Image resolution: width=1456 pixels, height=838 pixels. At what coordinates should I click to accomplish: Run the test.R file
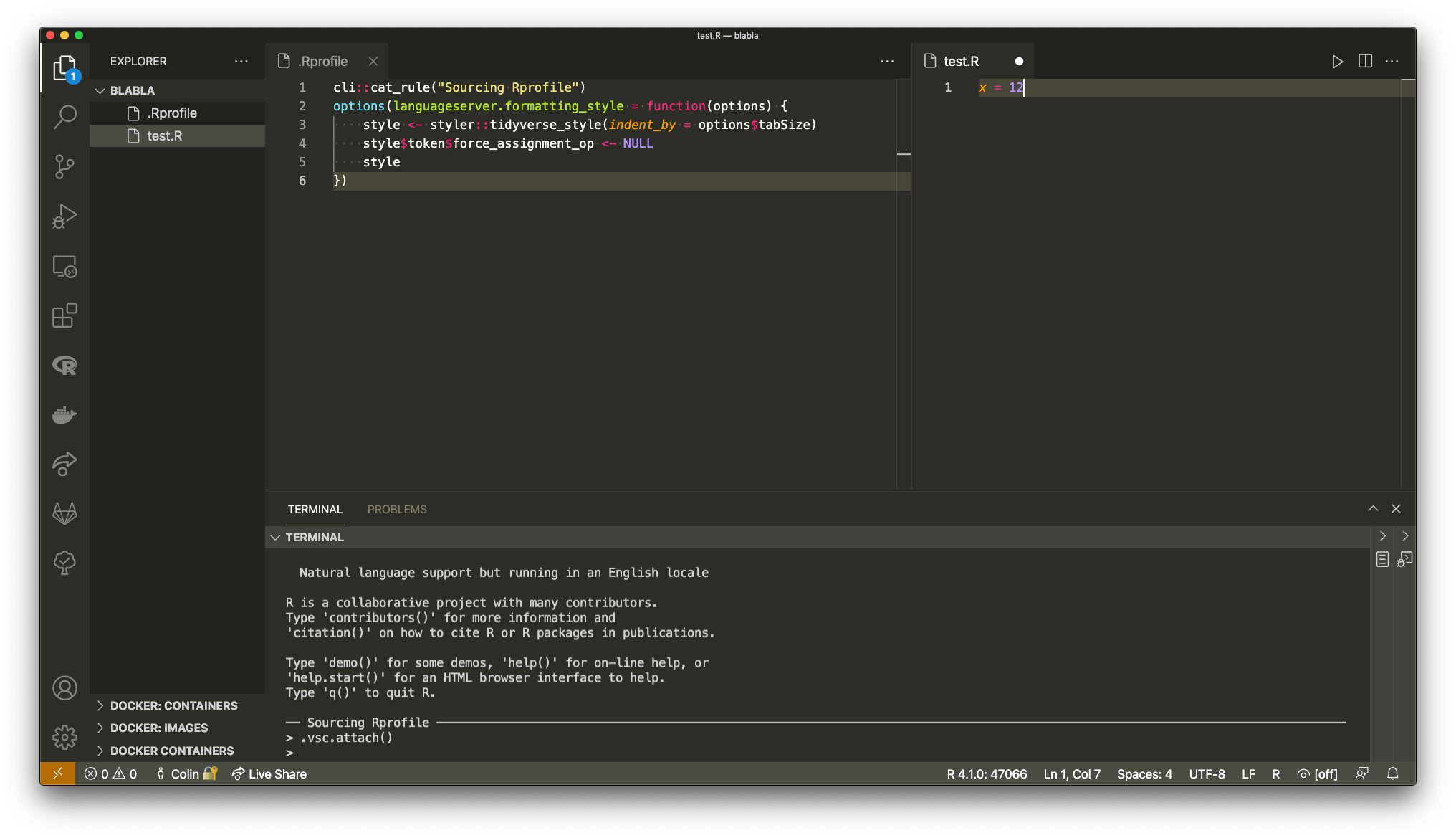point(1337,61)
